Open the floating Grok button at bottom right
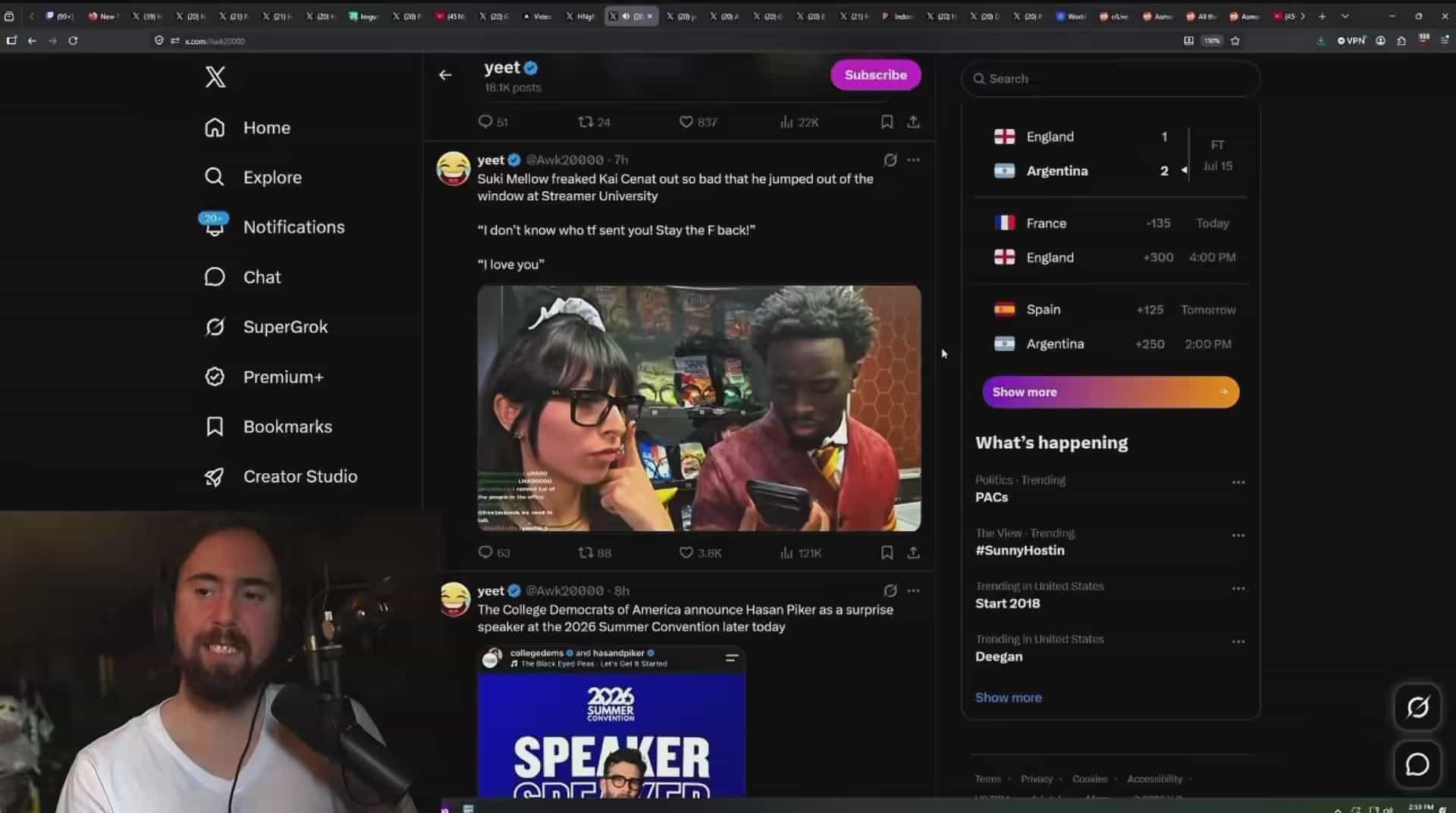 [1417, 708]
